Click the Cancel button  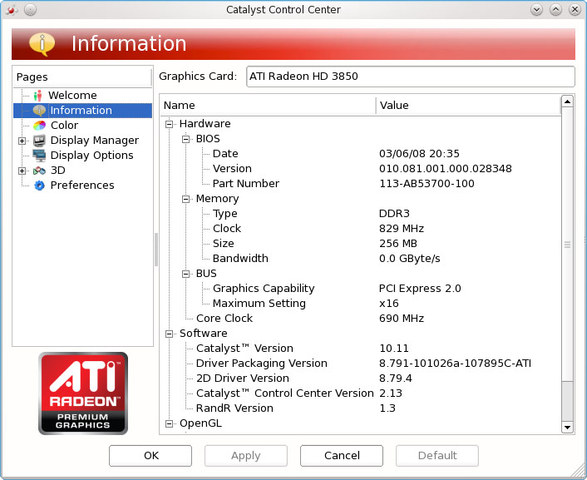click(341, 456)
